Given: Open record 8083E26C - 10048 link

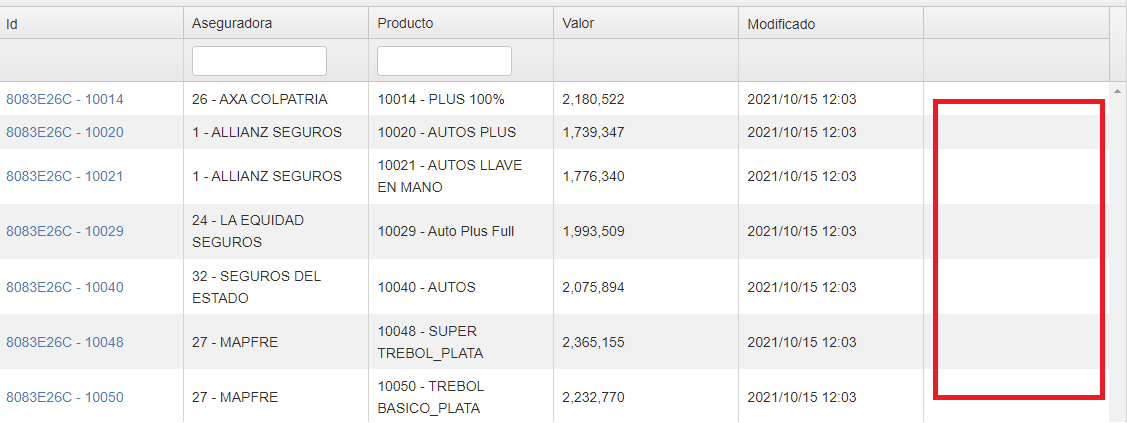Looking at the screenshot, I should [65, 342].
